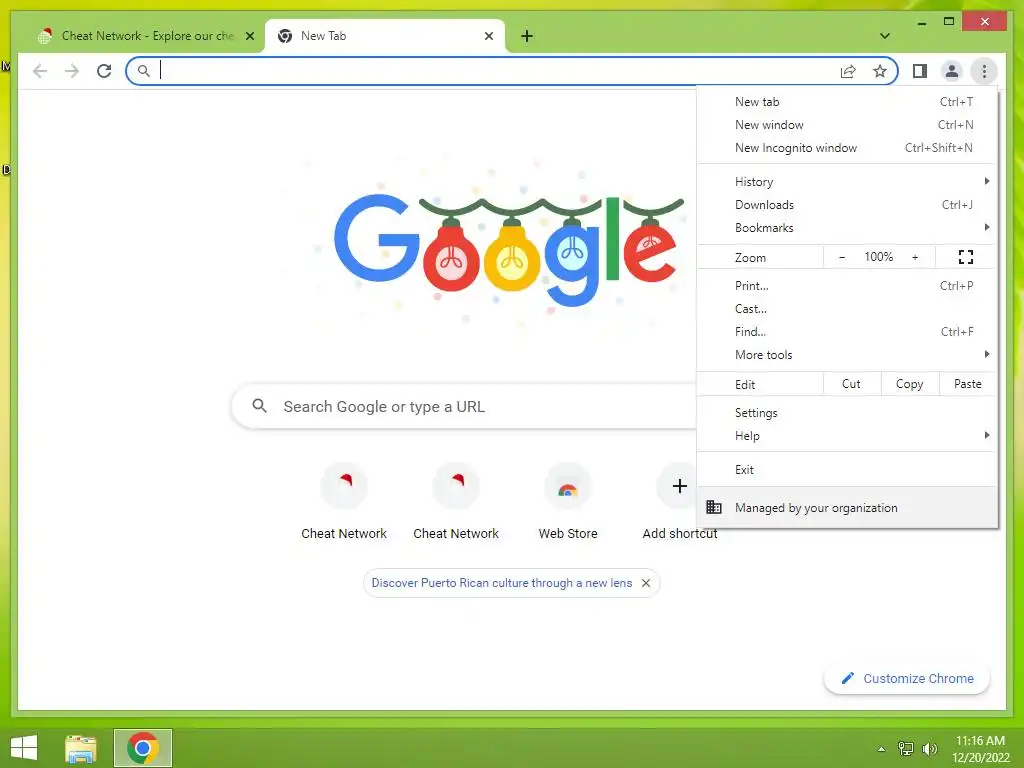Viewport: 1024px width, 768px height.
Task: Click the Add shortcut plus icon
Action: 679,486
